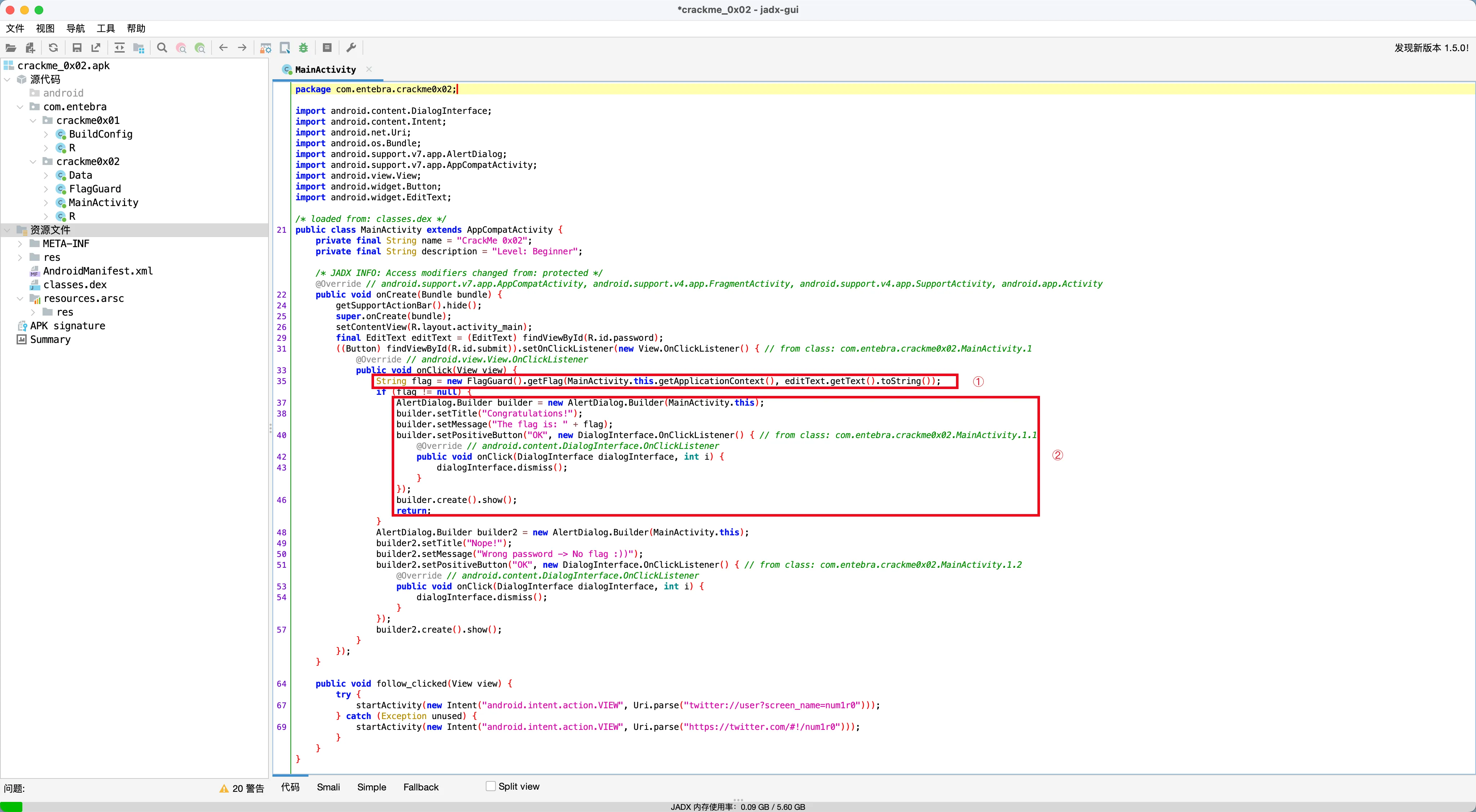This screenshot has height=812, width=1476.
Task: Expand the META-INF folder
Action: click(x=20, y=244)
